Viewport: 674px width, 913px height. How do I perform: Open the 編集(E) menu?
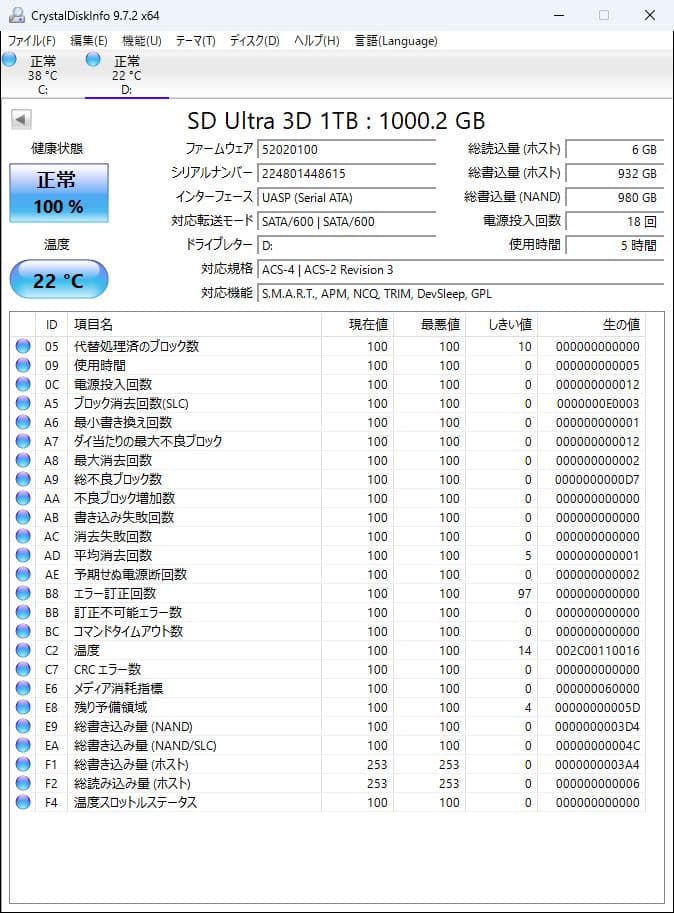(x=88, y=41)
